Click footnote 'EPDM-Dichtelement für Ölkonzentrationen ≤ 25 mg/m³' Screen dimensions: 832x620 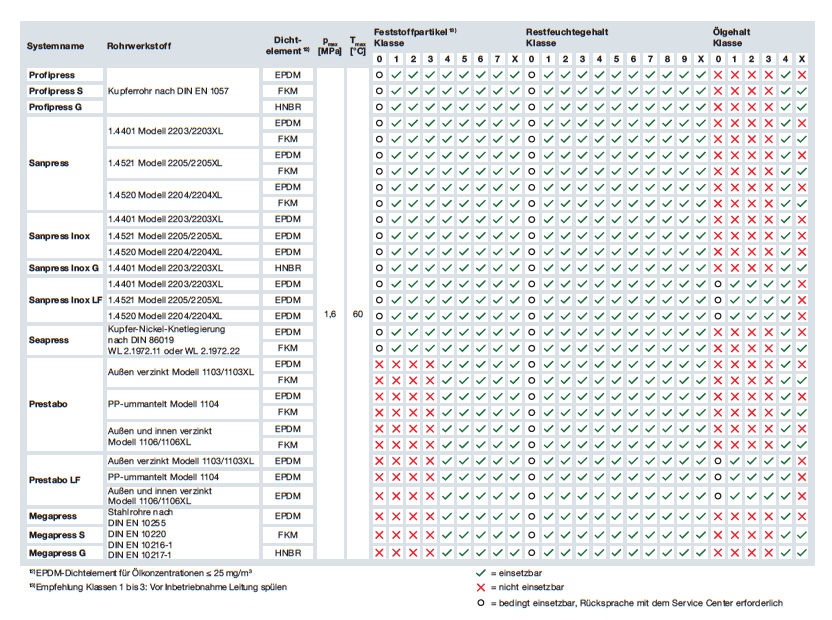click(x=140, y=573)
